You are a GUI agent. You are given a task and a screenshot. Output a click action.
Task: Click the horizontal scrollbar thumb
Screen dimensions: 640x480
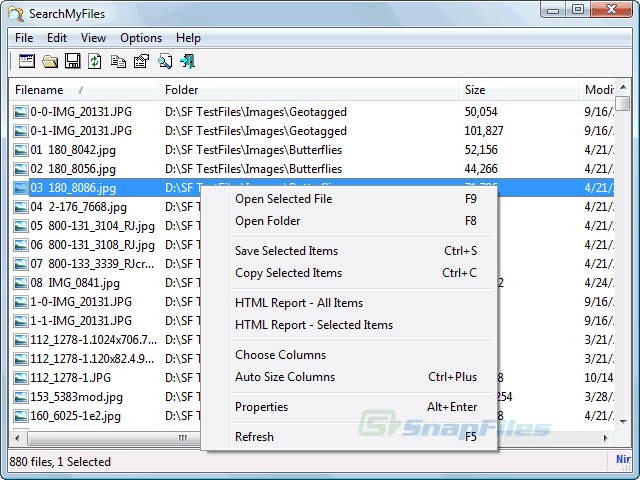coord(114,438)
